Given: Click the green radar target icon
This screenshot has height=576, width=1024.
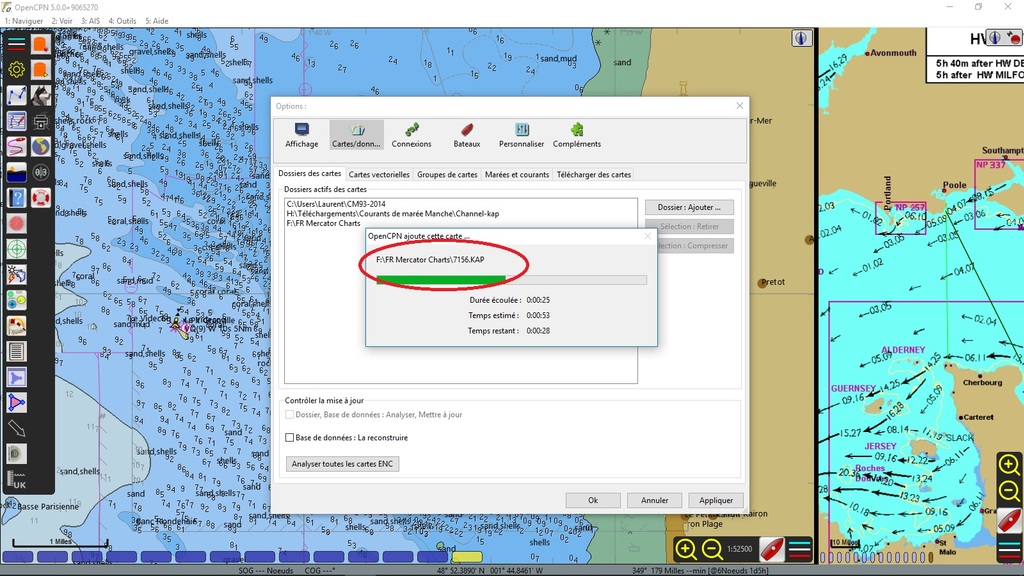Looking at the screenshot, I should click(16, 249).
